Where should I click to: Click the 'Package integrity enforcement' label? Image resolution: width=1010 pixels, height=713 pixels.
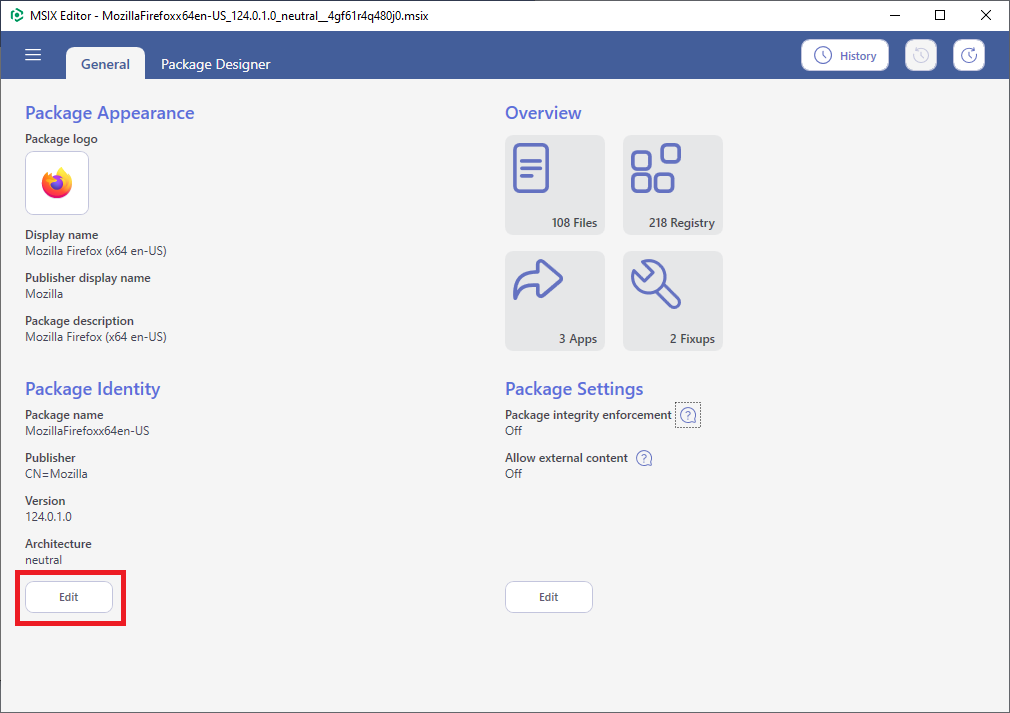588,415
